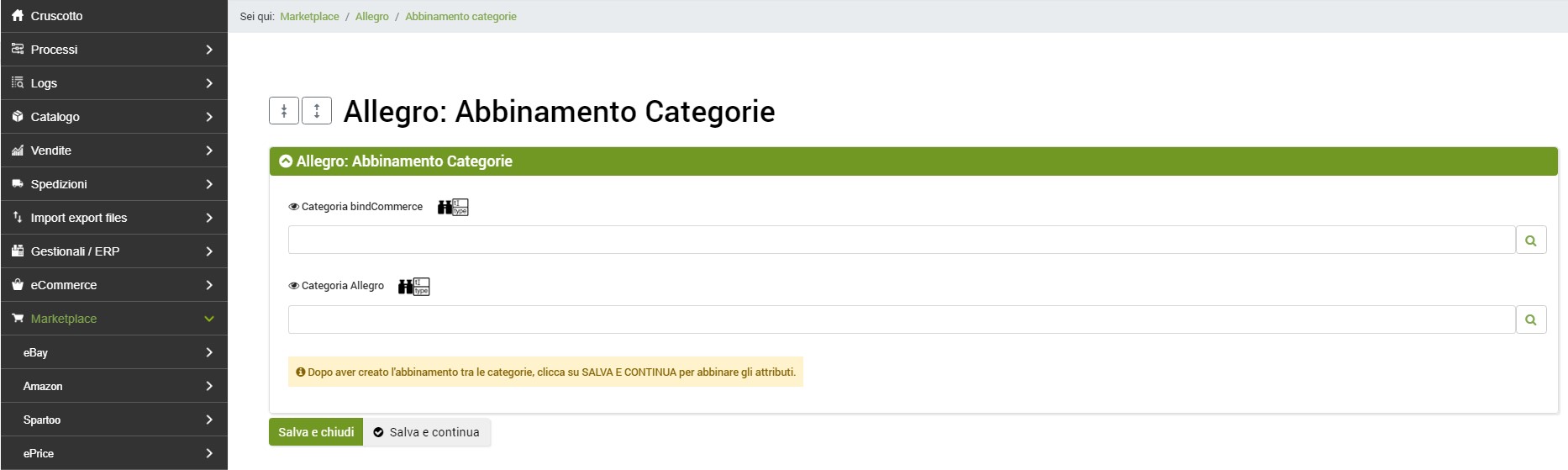The image size is (1568, 470).
Task: Open the Vendite menu item
Action: click(x=51, y=151)
